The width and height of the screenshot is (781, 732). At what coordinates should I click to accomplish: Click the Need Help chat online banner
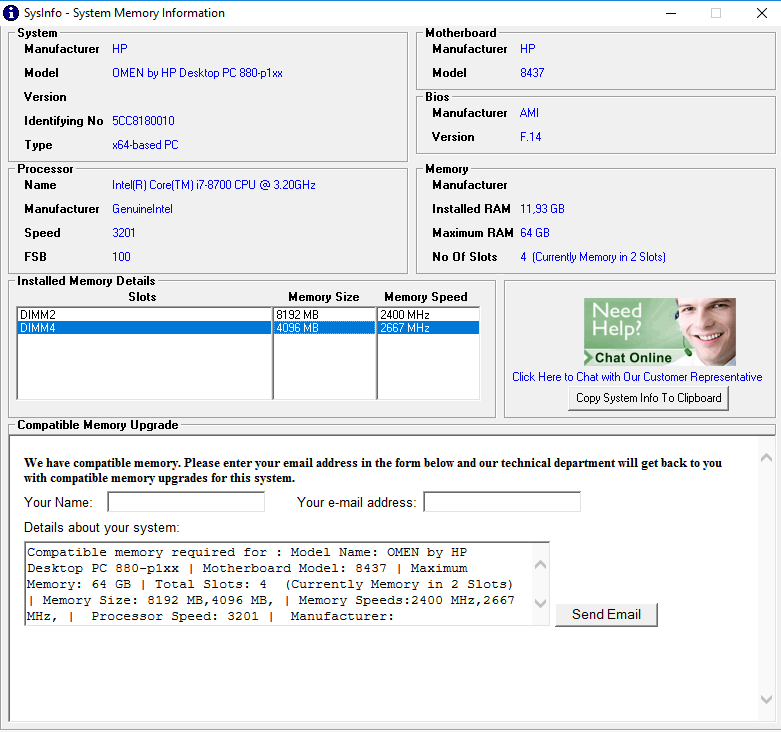click(x=659, y=332)
